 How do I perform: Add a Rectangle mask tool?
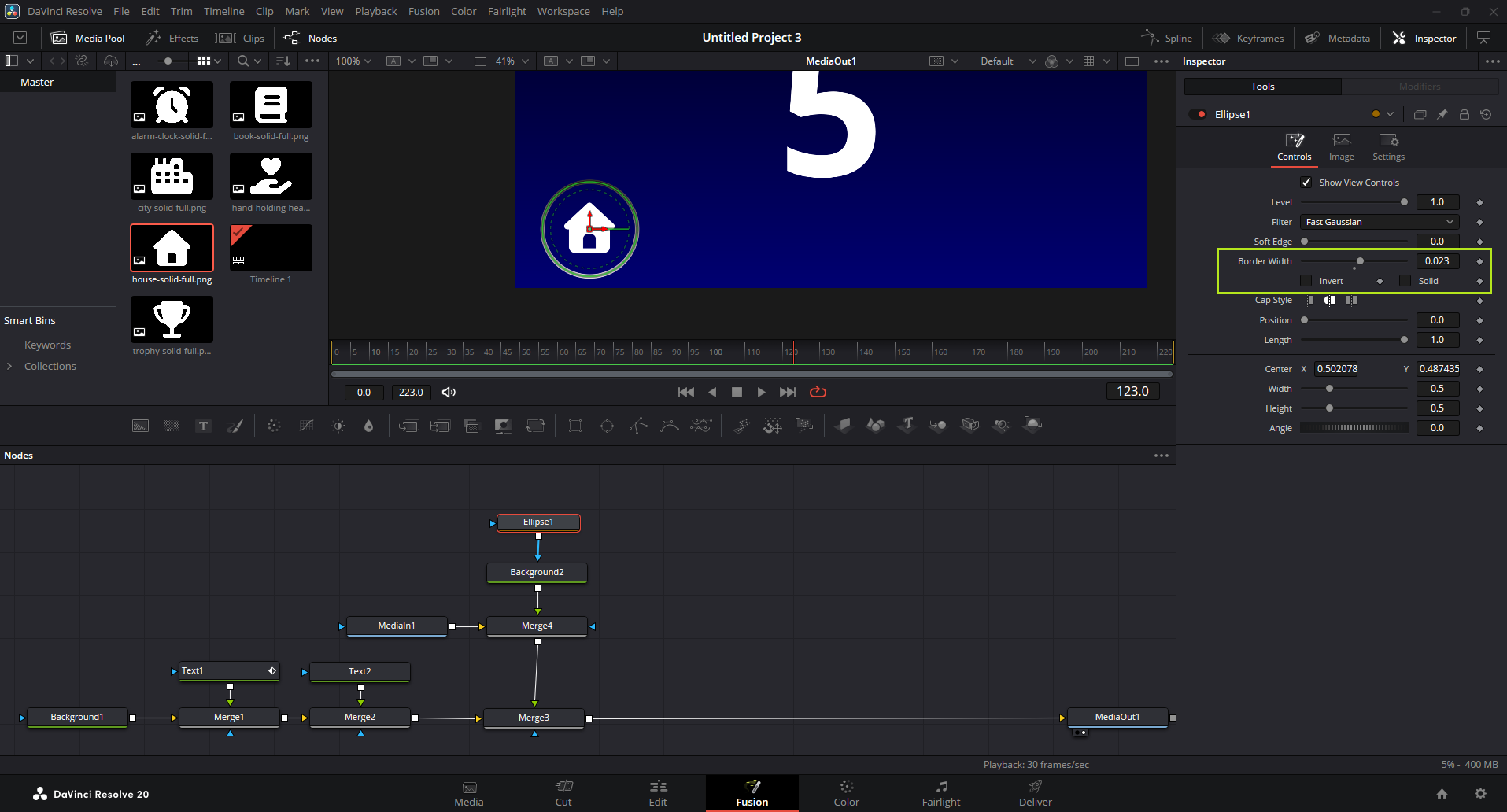(x=575, y=426)
